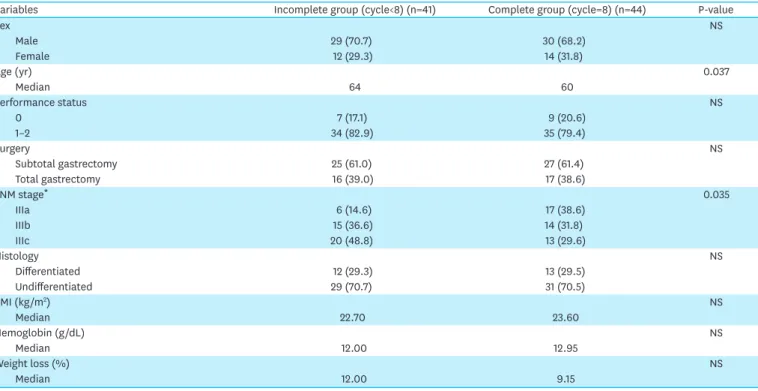The height and width of the screenshot is (391, 758).
Task: Select the 'NM stage*' row heading
Action: click(24, 195)
